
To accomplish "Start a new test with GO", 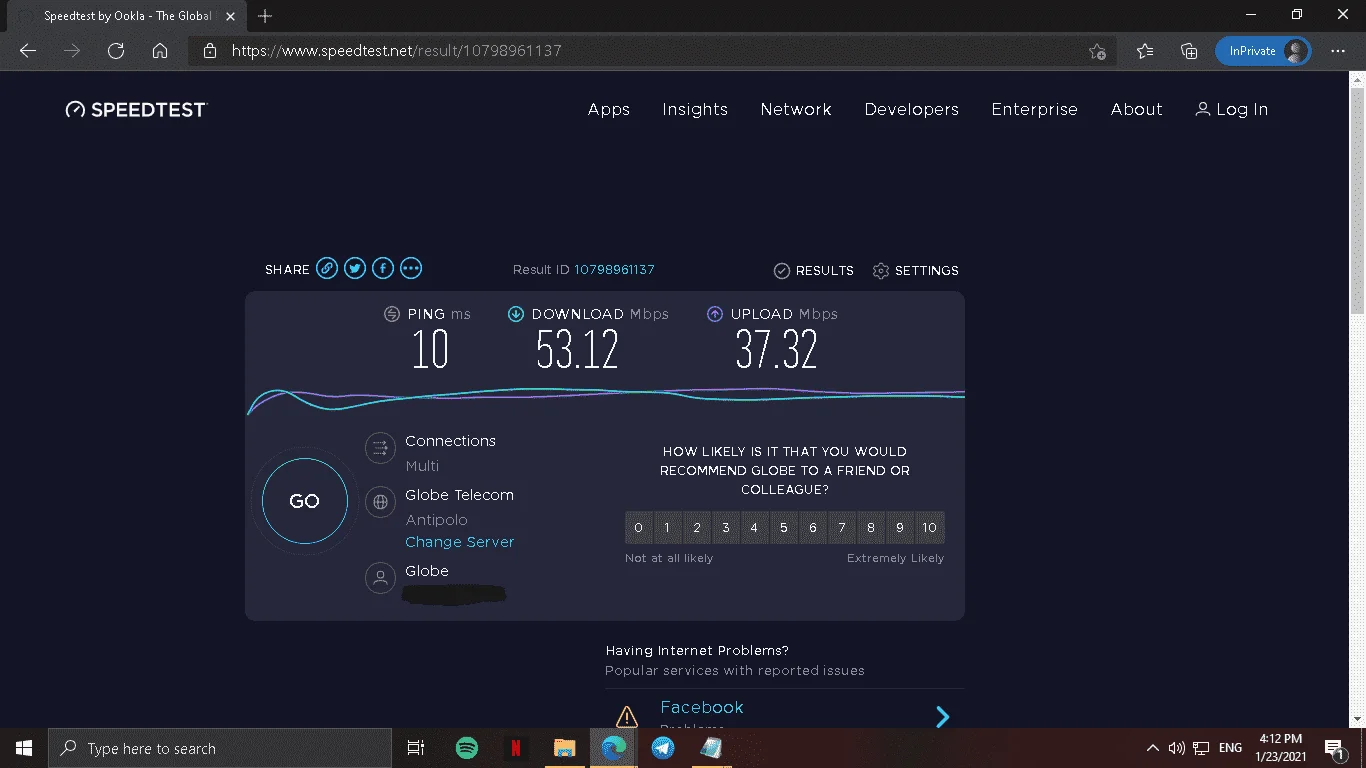I will pos(305,501).
